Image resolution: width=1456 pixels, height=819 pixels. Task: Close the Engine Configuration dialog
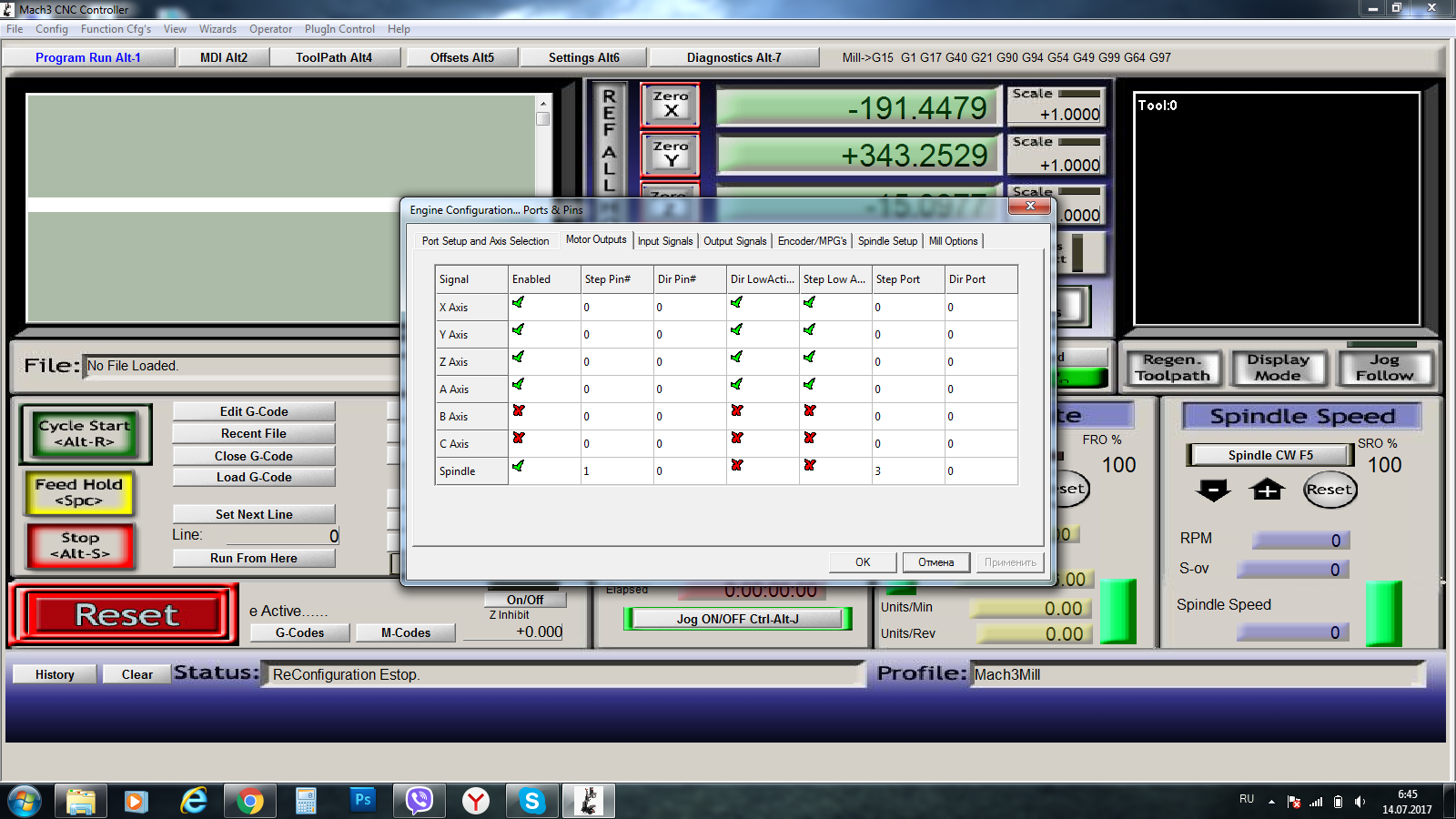pyautogui.click(x=1030, y=206)
